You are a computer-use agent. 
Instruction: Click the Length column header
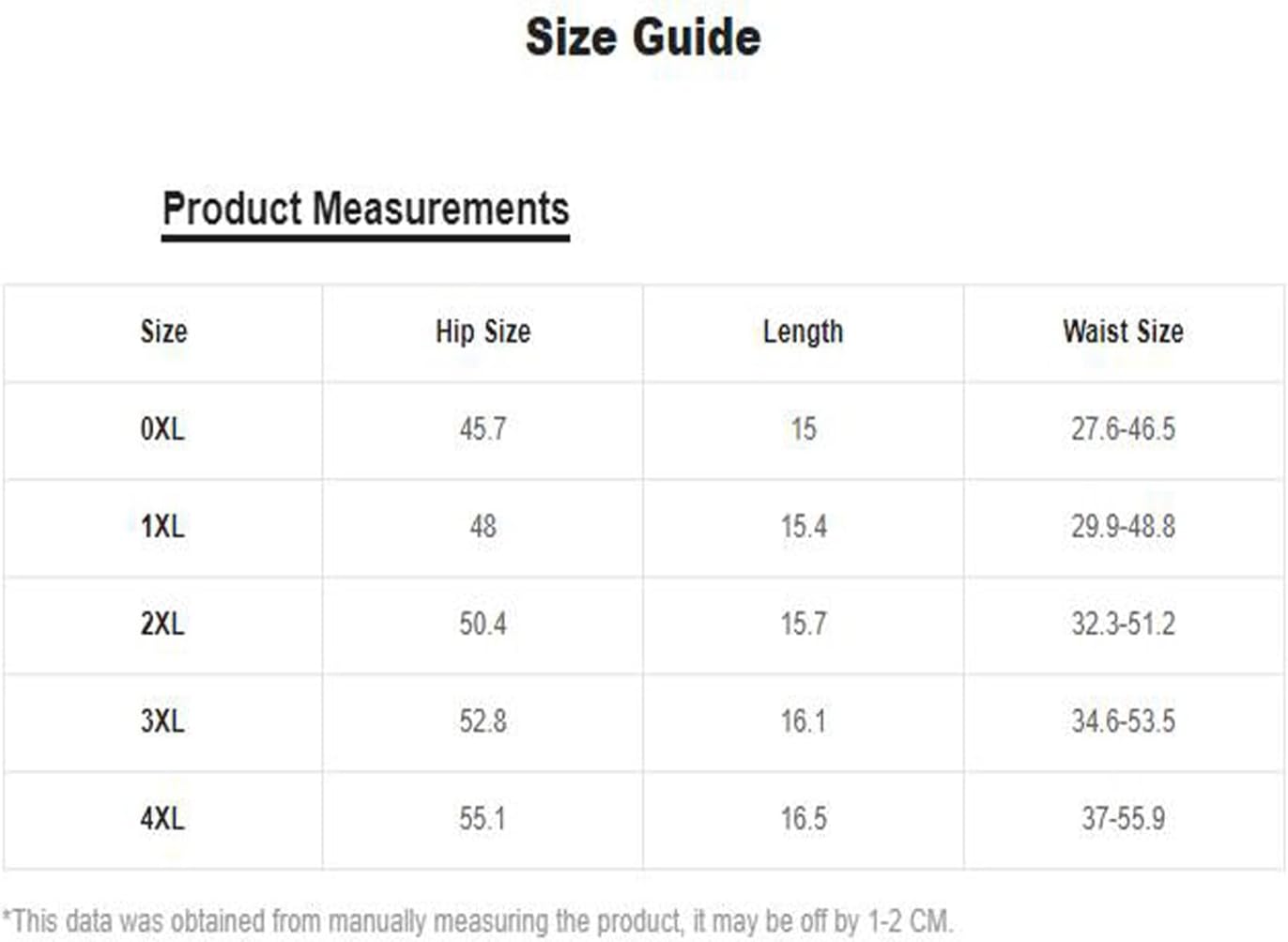803,332
